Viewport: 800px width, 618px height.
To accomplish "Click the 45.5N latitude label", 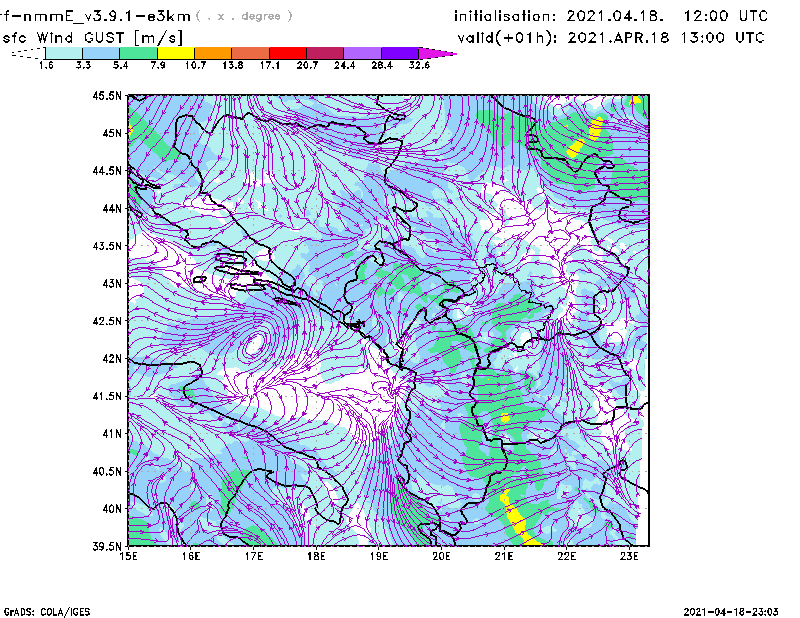I will 107,95.
